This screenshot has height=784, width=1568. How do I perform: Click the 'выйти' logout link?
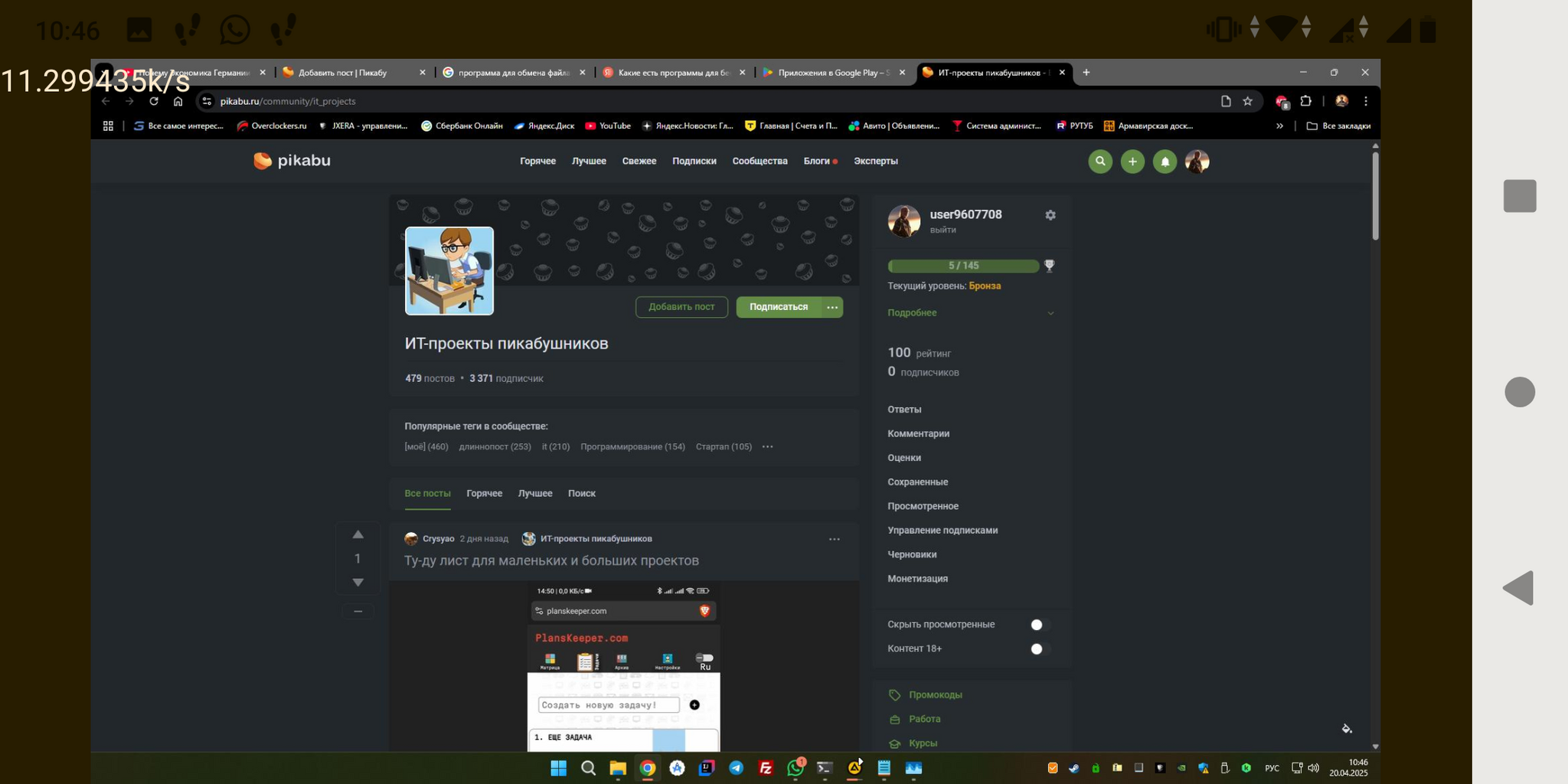coord(942,230)
